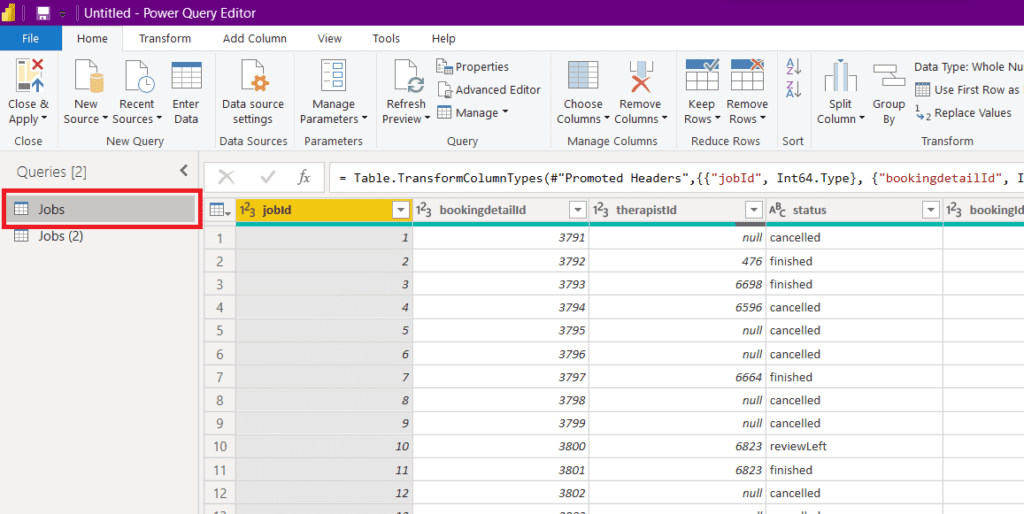Screen dimensions: 1024x514
Task: Click the Data source settings icon
Action: 252,79
